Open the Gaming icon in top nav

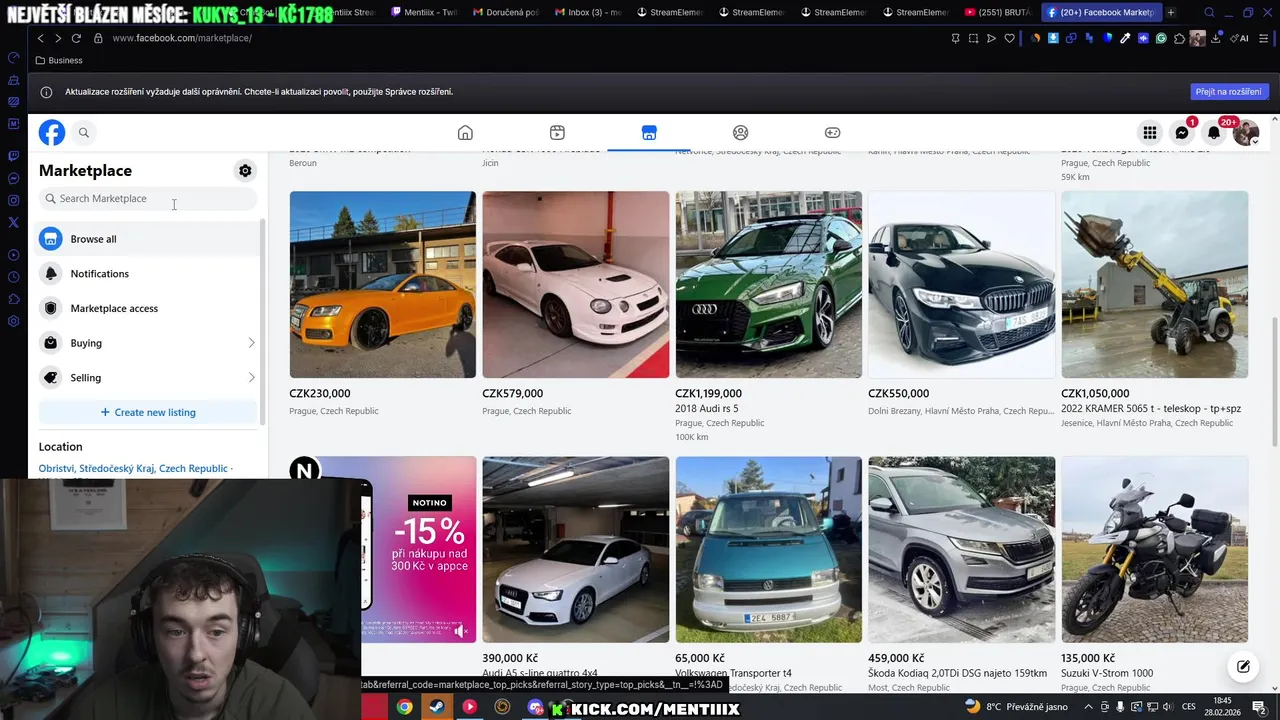coord(832,132)
